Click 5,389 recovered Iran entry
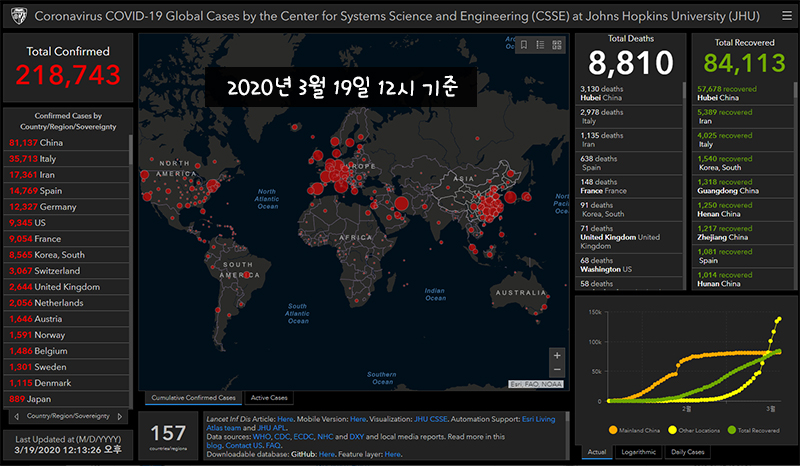The height and width of the screenshot is (466, 800). coord(742,116)
